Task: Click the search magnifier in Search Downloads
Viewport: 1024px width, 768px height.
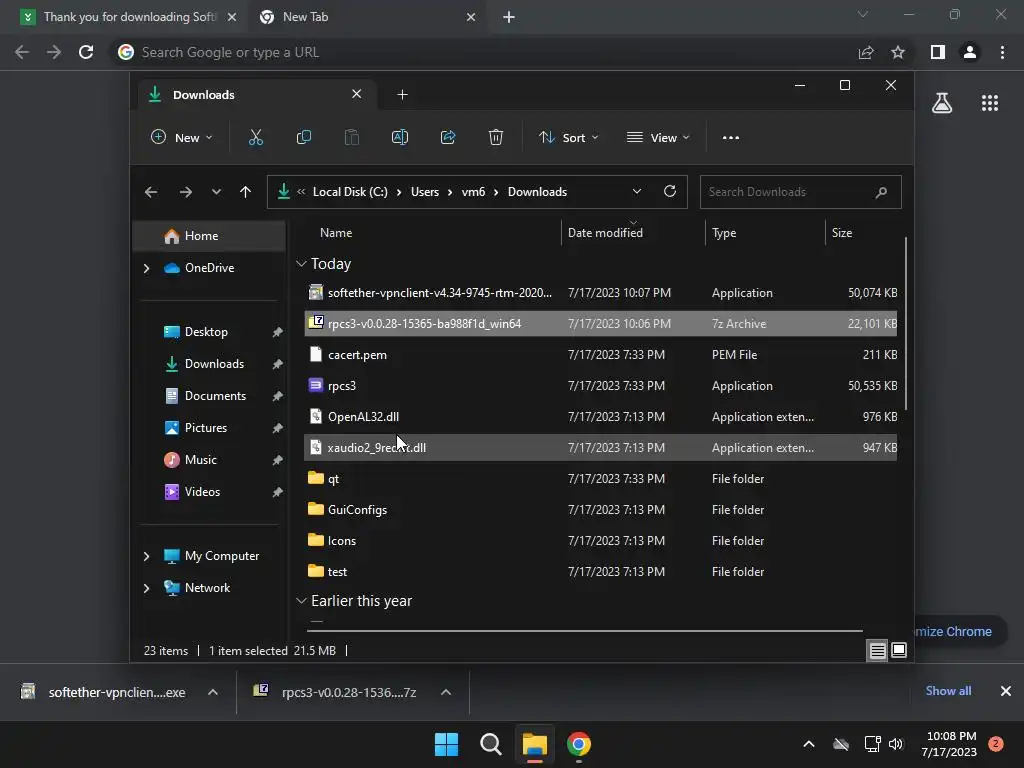Action: click(x=881, y=192)
